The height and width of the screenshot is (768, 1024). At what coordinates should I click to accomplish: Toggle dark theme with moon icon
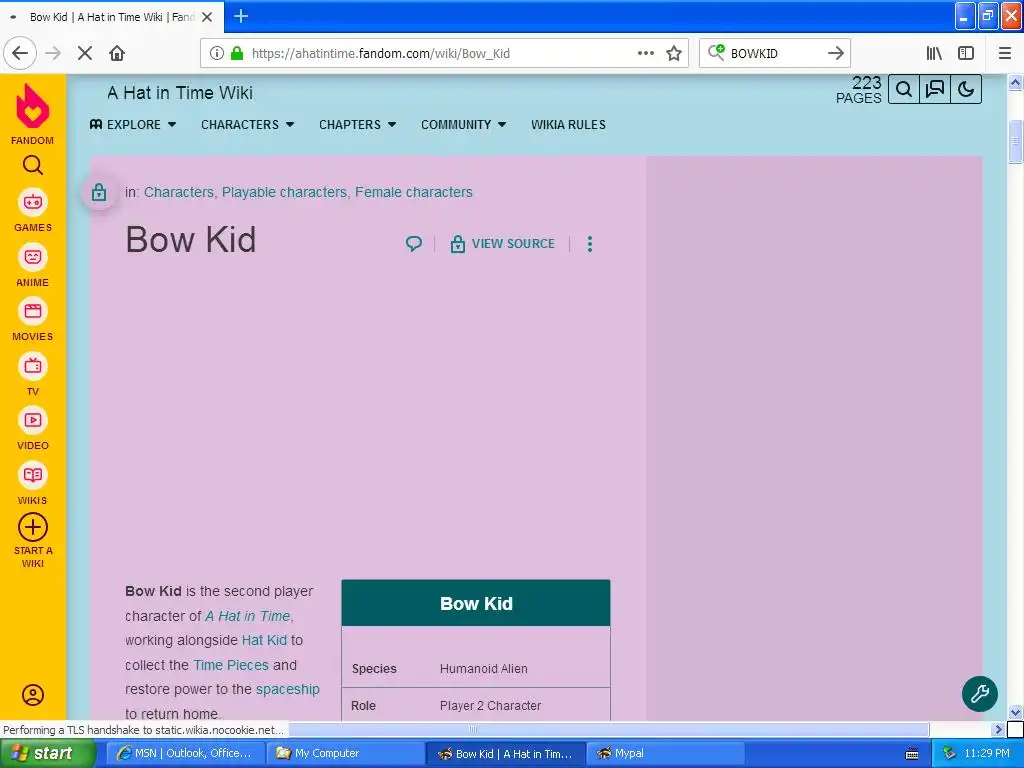pos(966,89)
